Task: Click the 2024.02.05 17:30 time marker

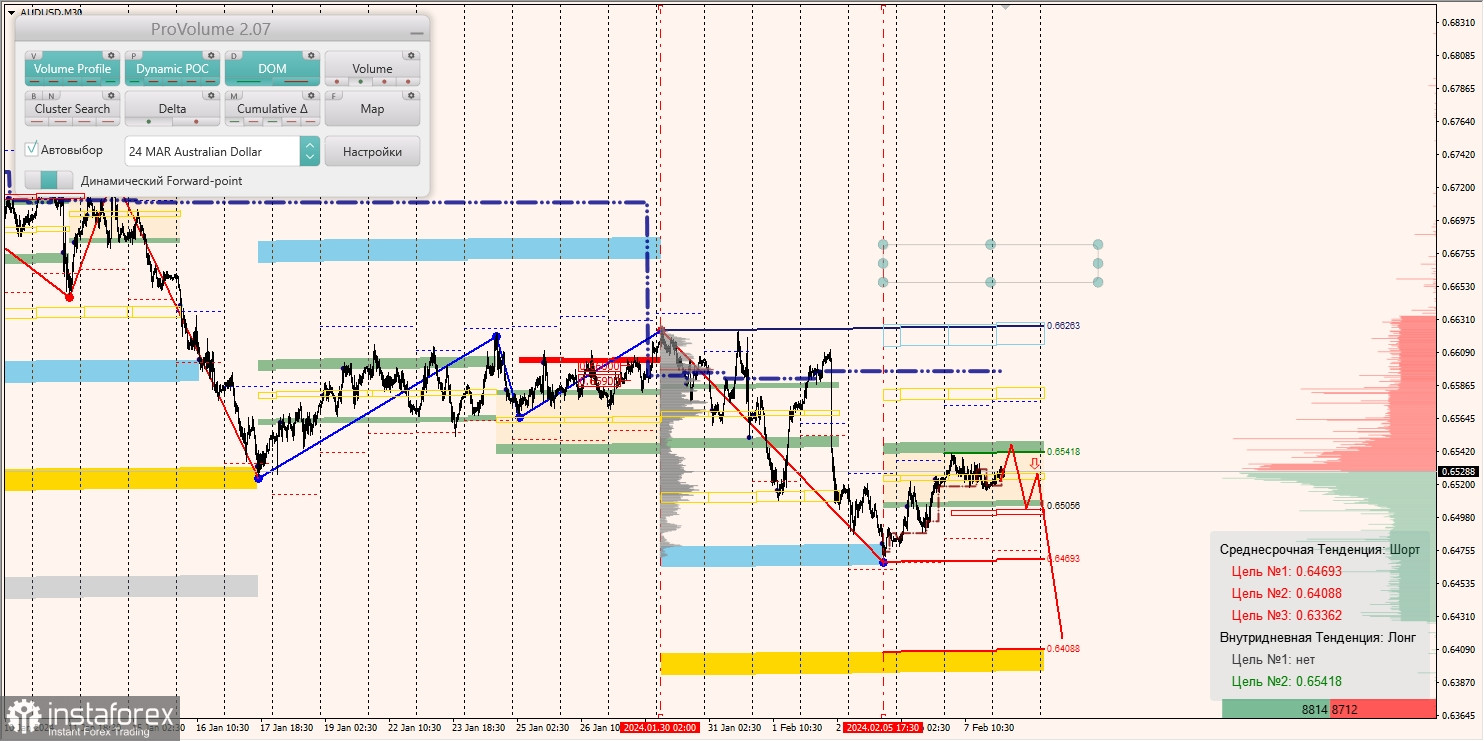Action: 883,728
